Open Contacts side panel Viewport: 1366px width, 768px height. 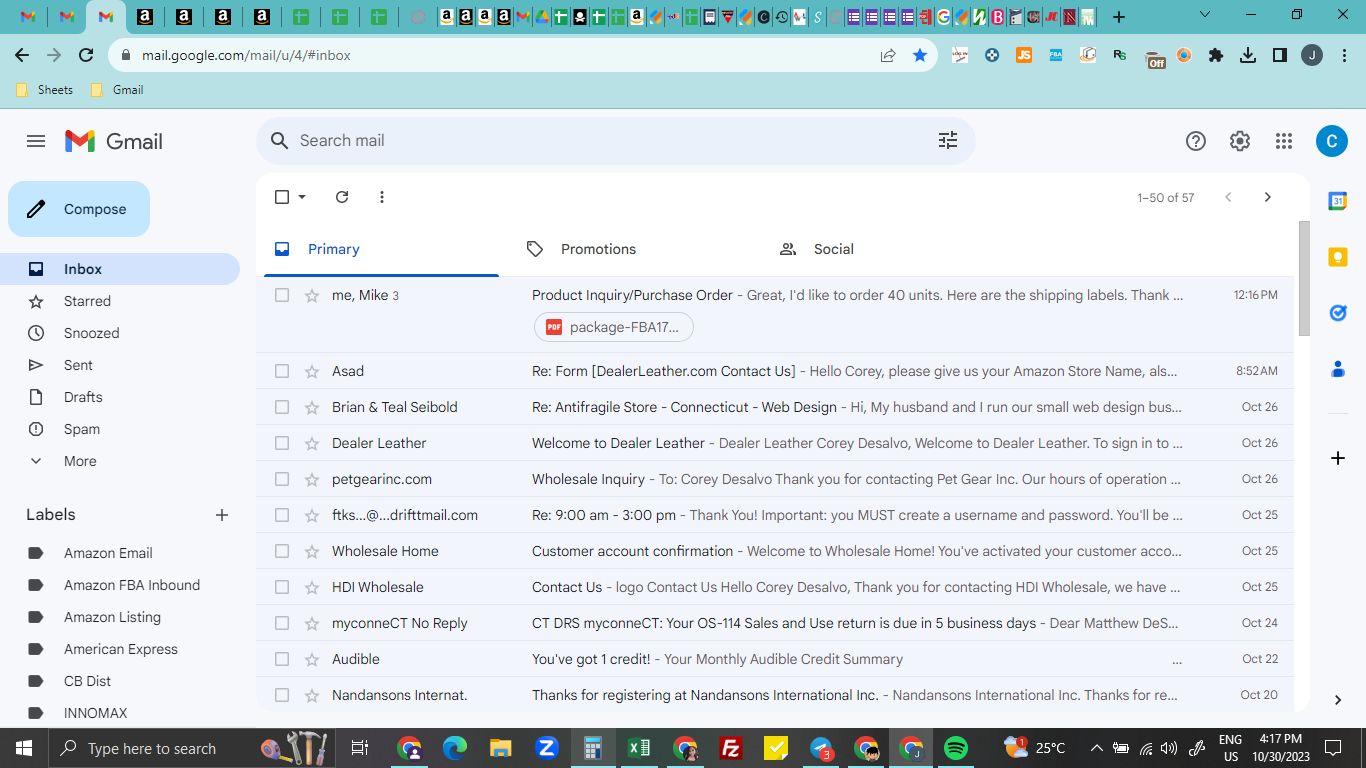(x=1338, y=369)
